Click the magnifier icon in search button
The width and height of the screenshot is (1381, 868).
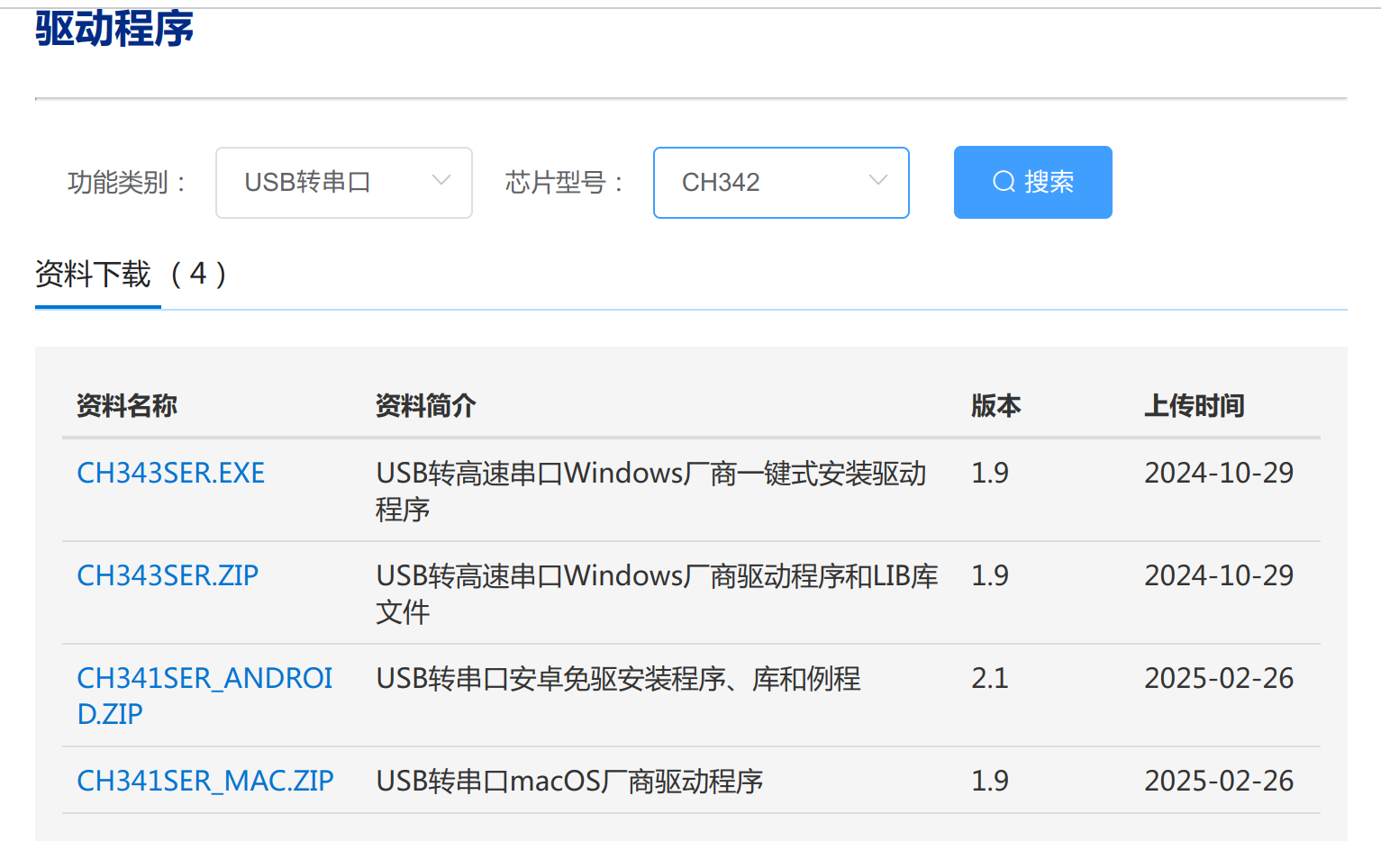pos(1004,182)
